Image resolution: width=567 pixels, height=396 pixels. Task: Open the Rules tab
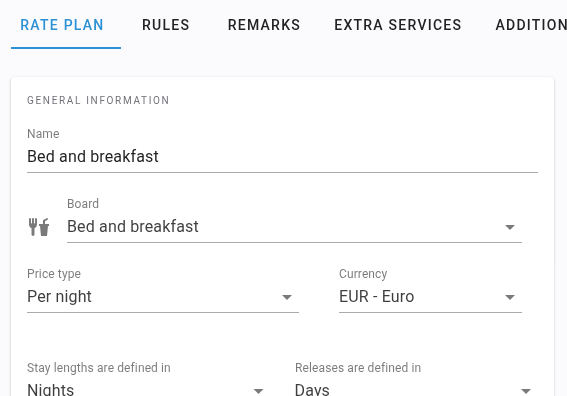coord(166,25)
